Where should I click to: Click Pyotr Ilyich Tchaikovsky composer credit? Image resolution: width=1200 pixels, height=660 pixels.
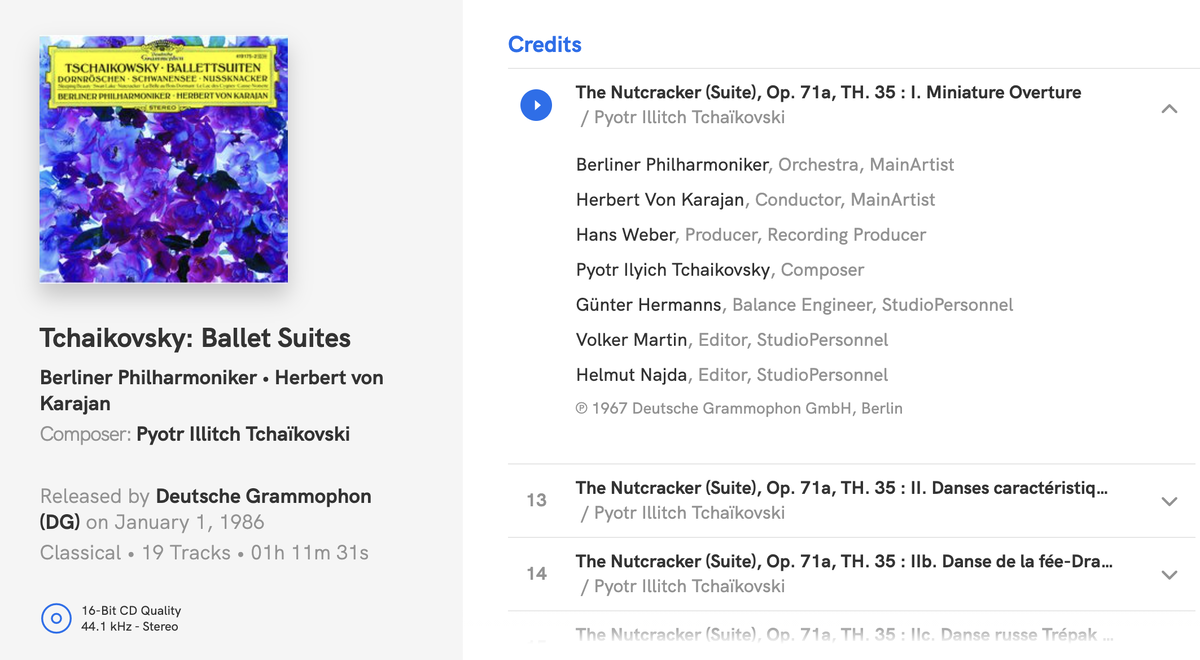673,270
